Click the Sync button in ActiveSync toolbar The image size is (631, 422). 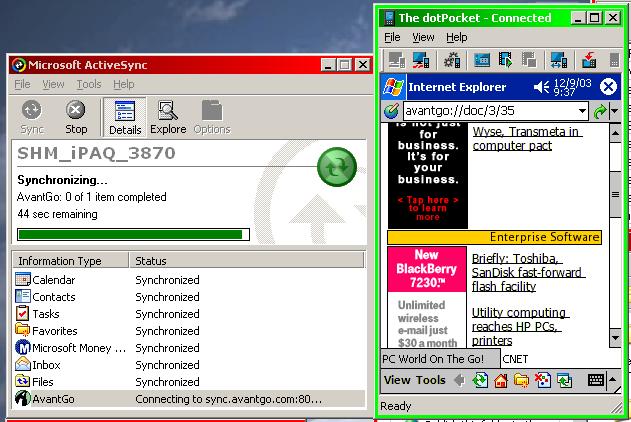tap(32, 117)
